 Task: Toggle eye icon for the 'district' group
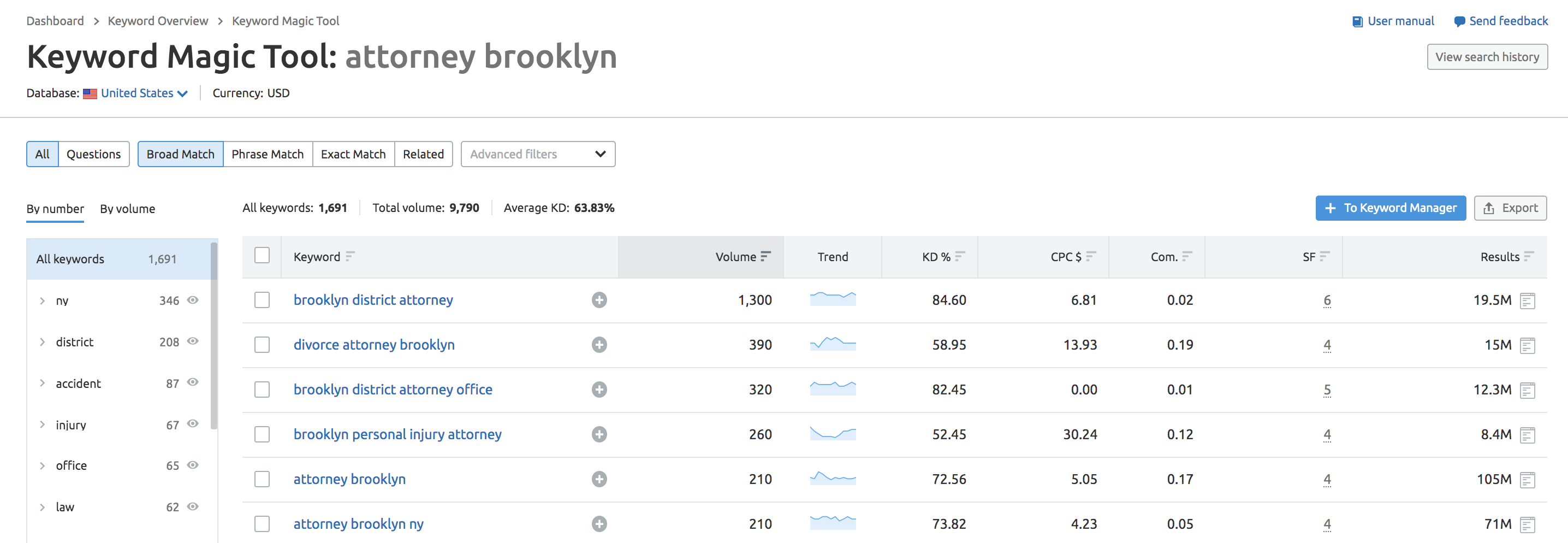pos(193,341)
